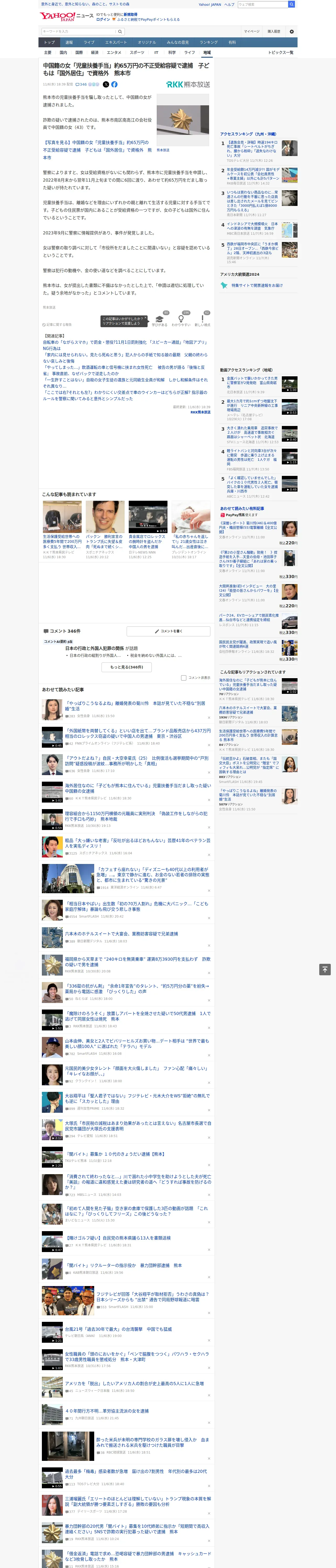Click the scroll-to-top arrow button
The width and height of the screenshot is (336, 1568).
(x=324, y=969)
